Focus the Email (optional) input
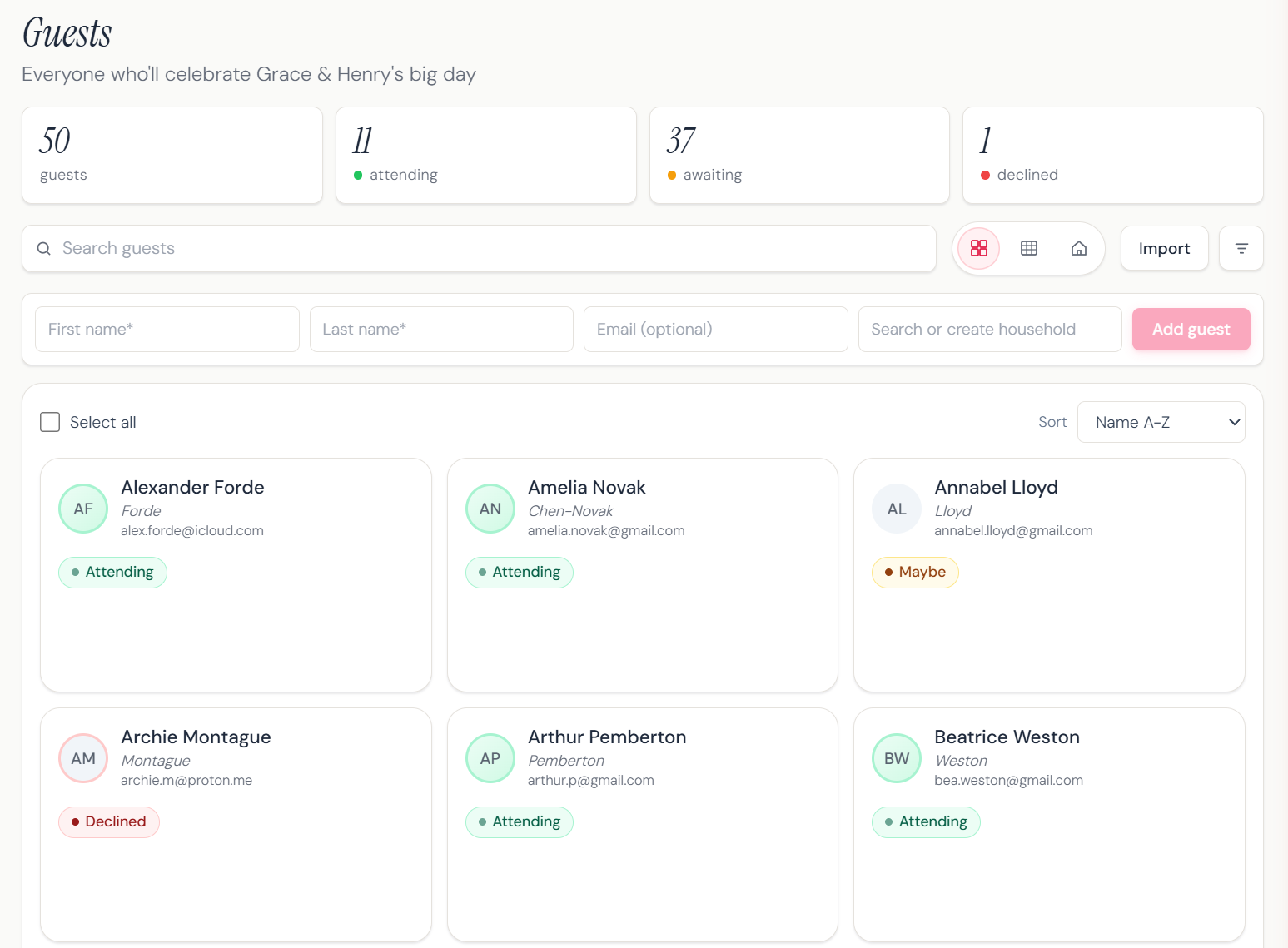Screen dimensions: 1288x948 click(716, 329)
